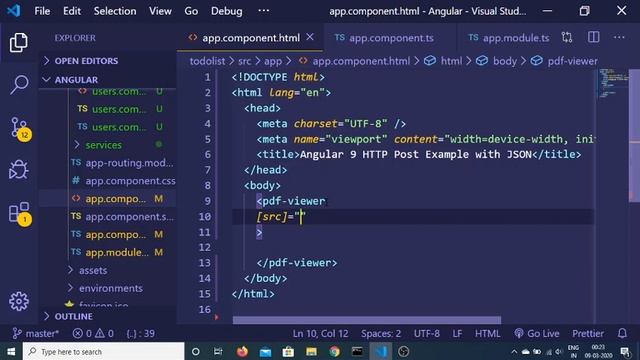Click pdf-viewer in the breadcrumb
The height and width of the screenshot is (360, 640).
point(572,61)
